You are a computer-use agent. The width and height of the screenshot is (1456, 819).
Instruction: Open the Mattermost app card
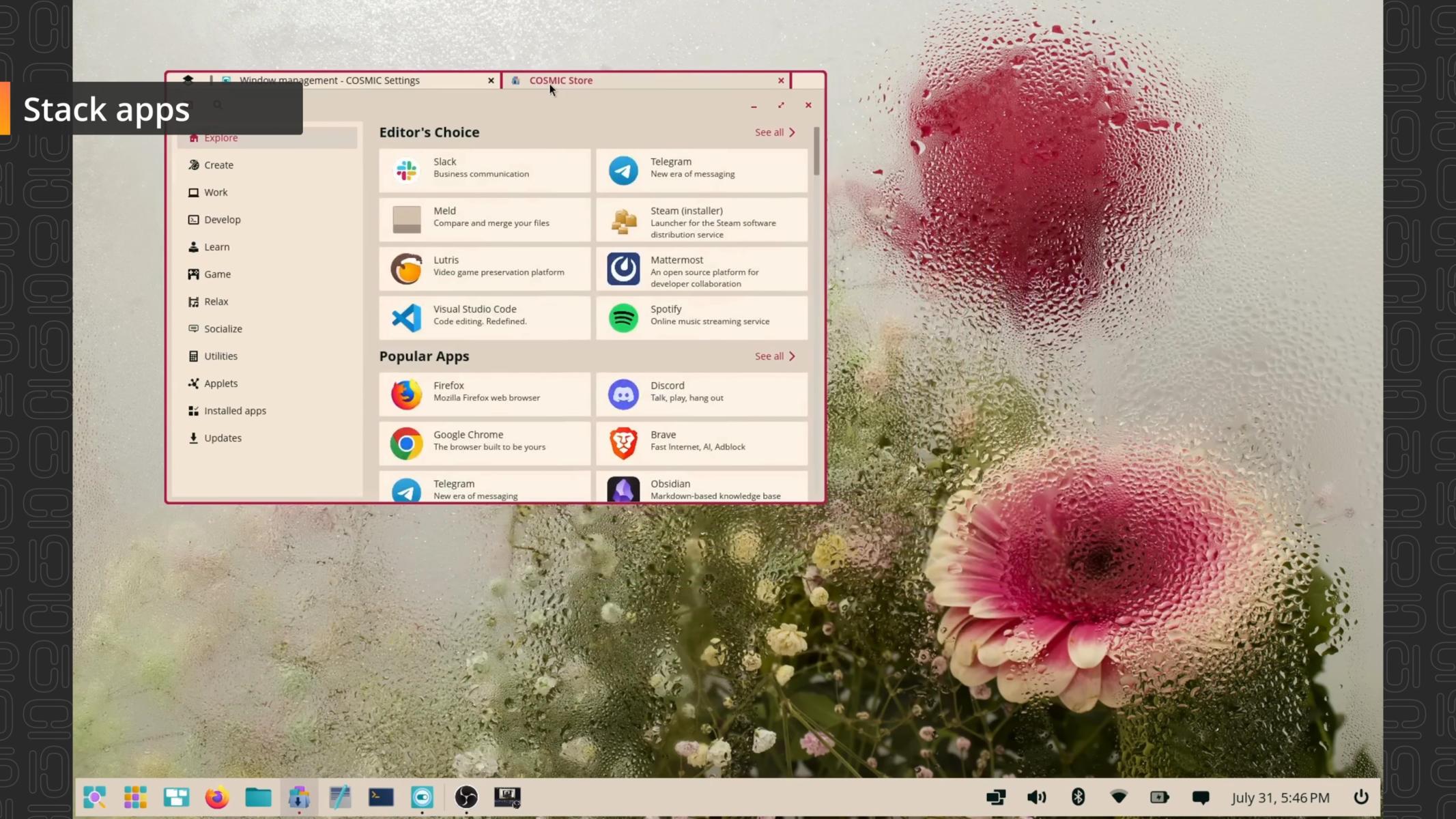(702, 268)
